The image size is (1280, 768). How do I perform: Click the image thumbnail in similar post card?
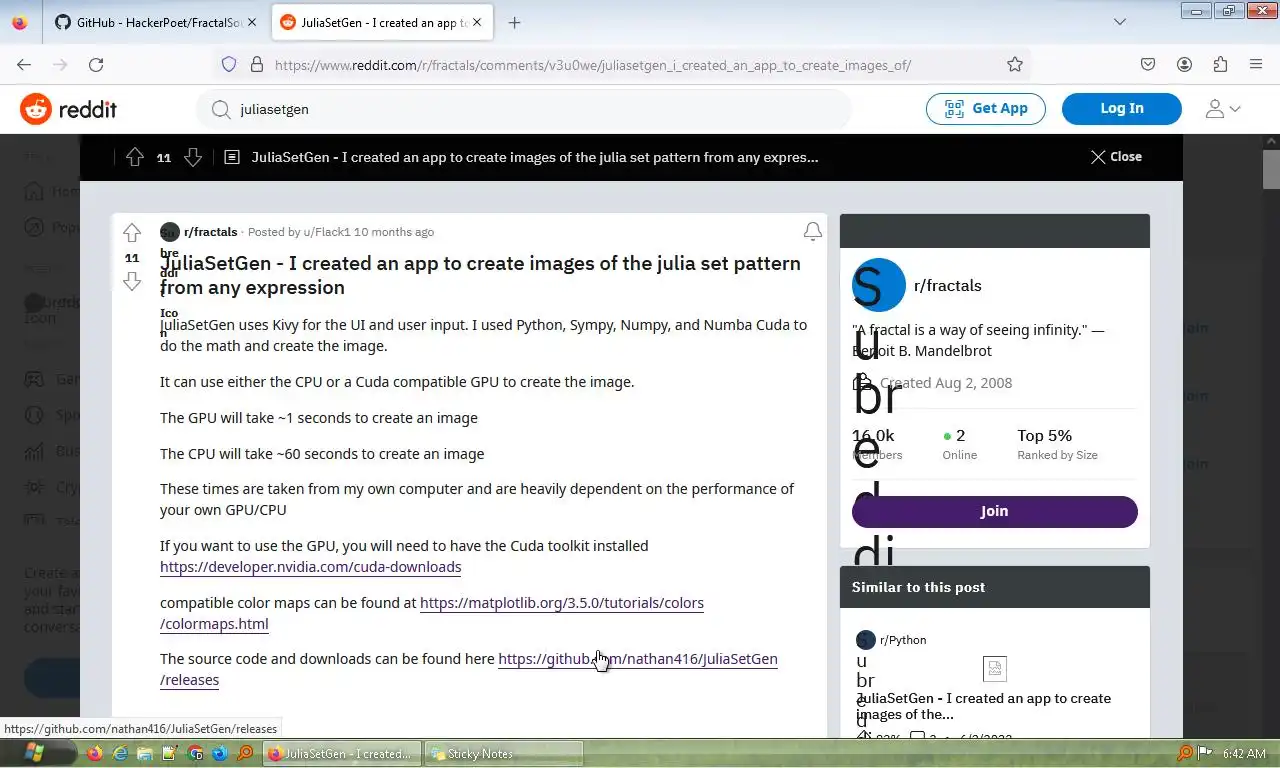click(x=994, y=668)
